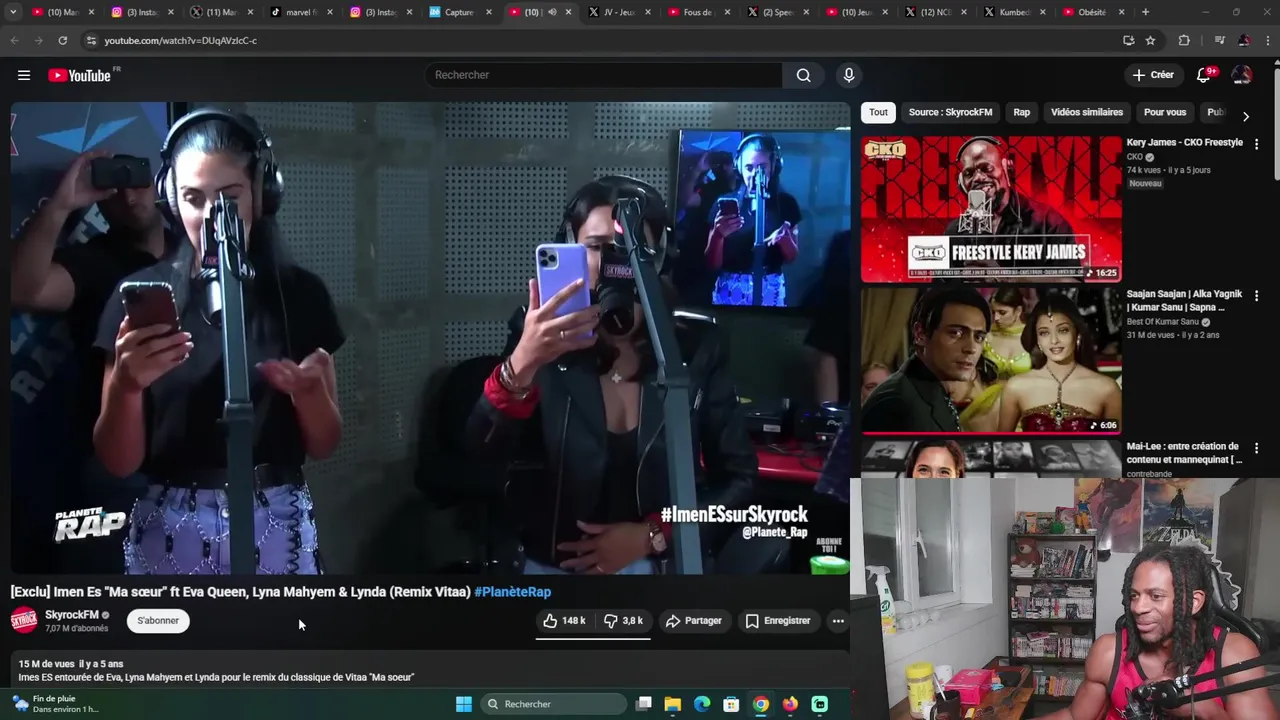Switch to the Obésité tab
The width and height of the screenshot is (1280, 720).
point(1095,12)
